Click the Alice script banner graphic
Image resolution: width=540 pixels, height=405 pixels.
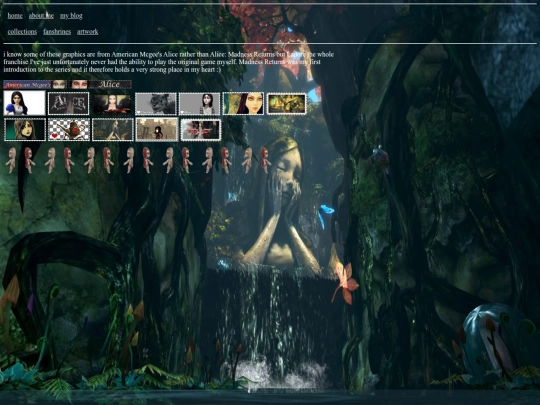pyautogui.click(x=110, y=84)
